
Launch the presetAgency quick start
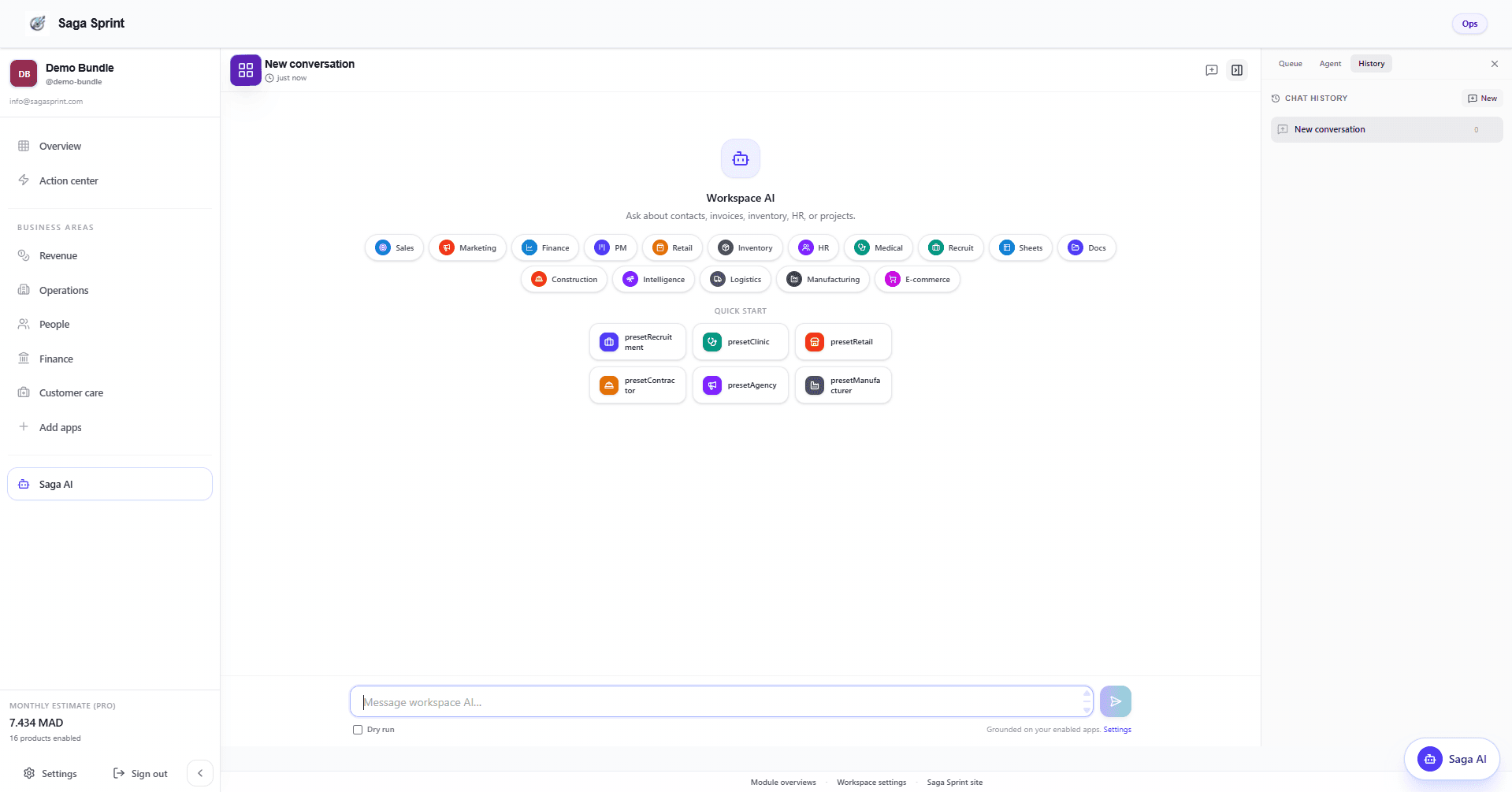pyautogui.click(x=741, y=385)
